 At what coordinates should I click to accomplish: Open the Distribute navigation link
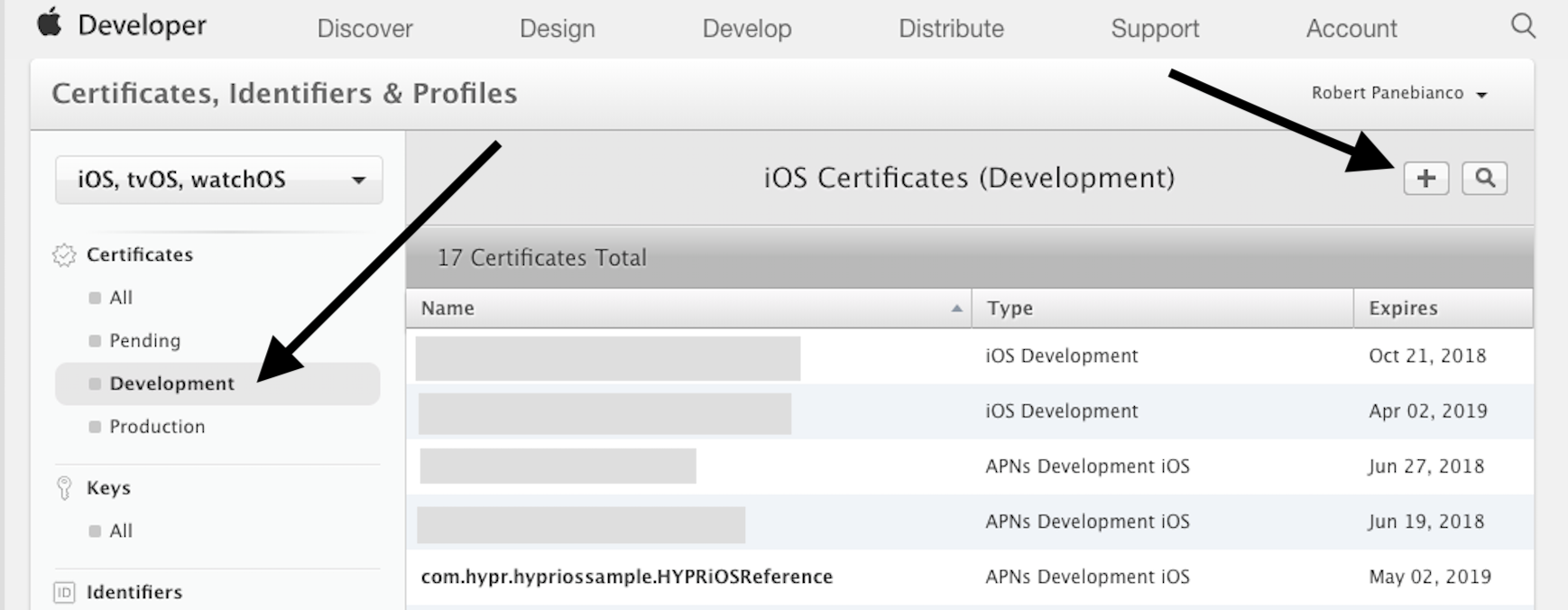click(951, 29)
